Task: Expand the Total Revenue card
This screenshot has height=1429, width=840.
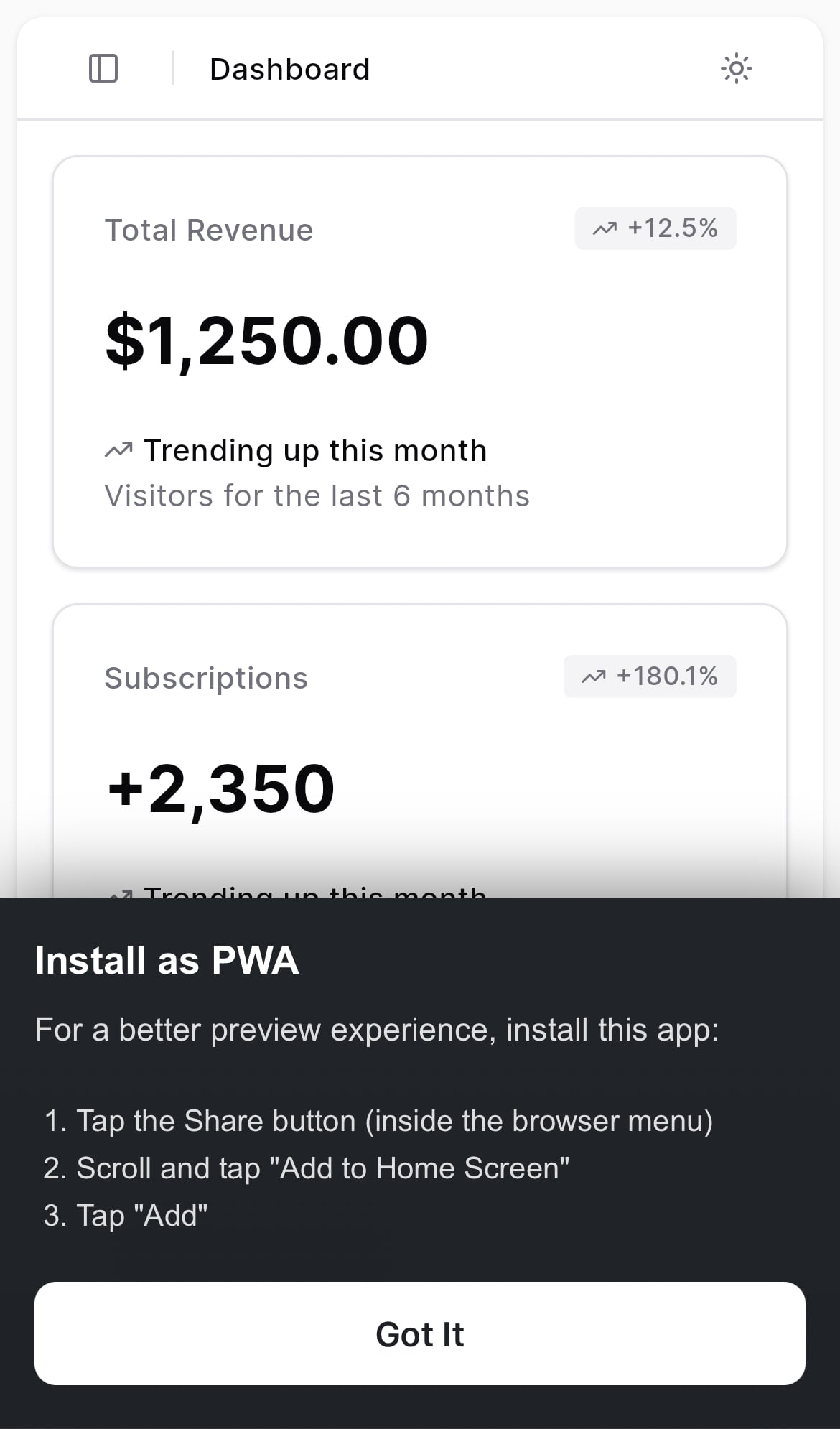Action: pyautogui.click(x=419, y=359)
